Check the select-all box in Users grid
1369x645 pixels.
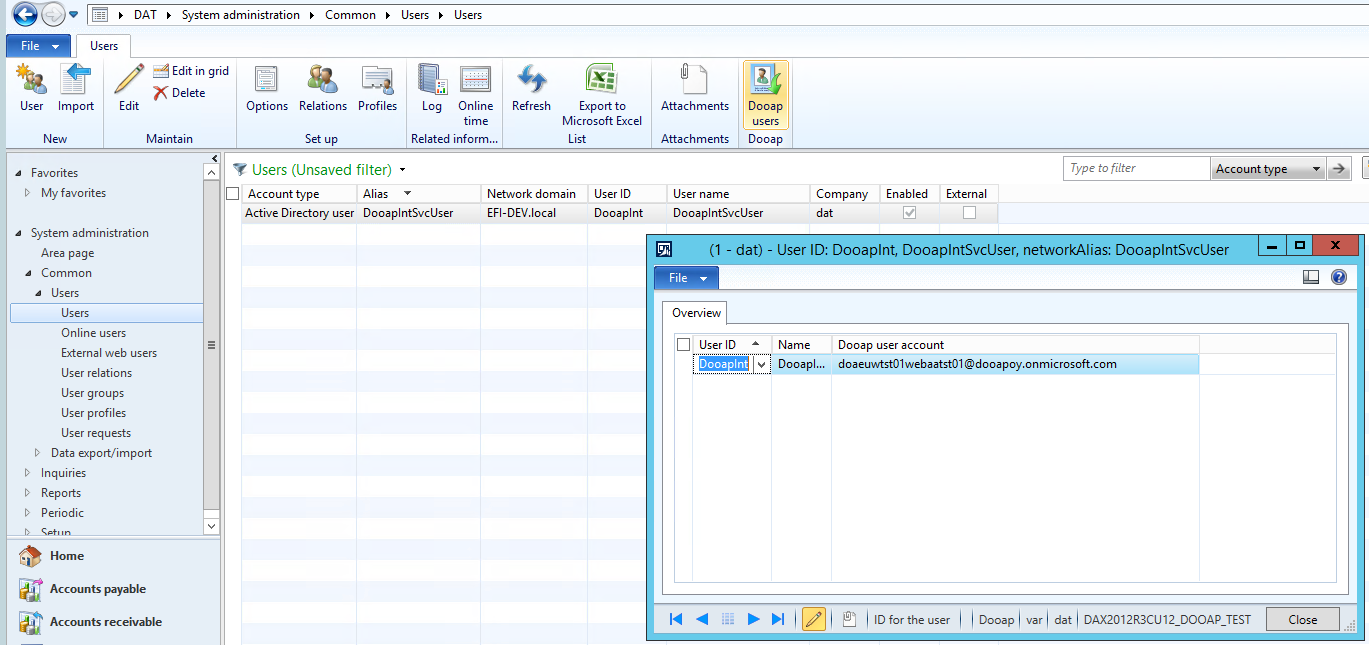point(233,194)
